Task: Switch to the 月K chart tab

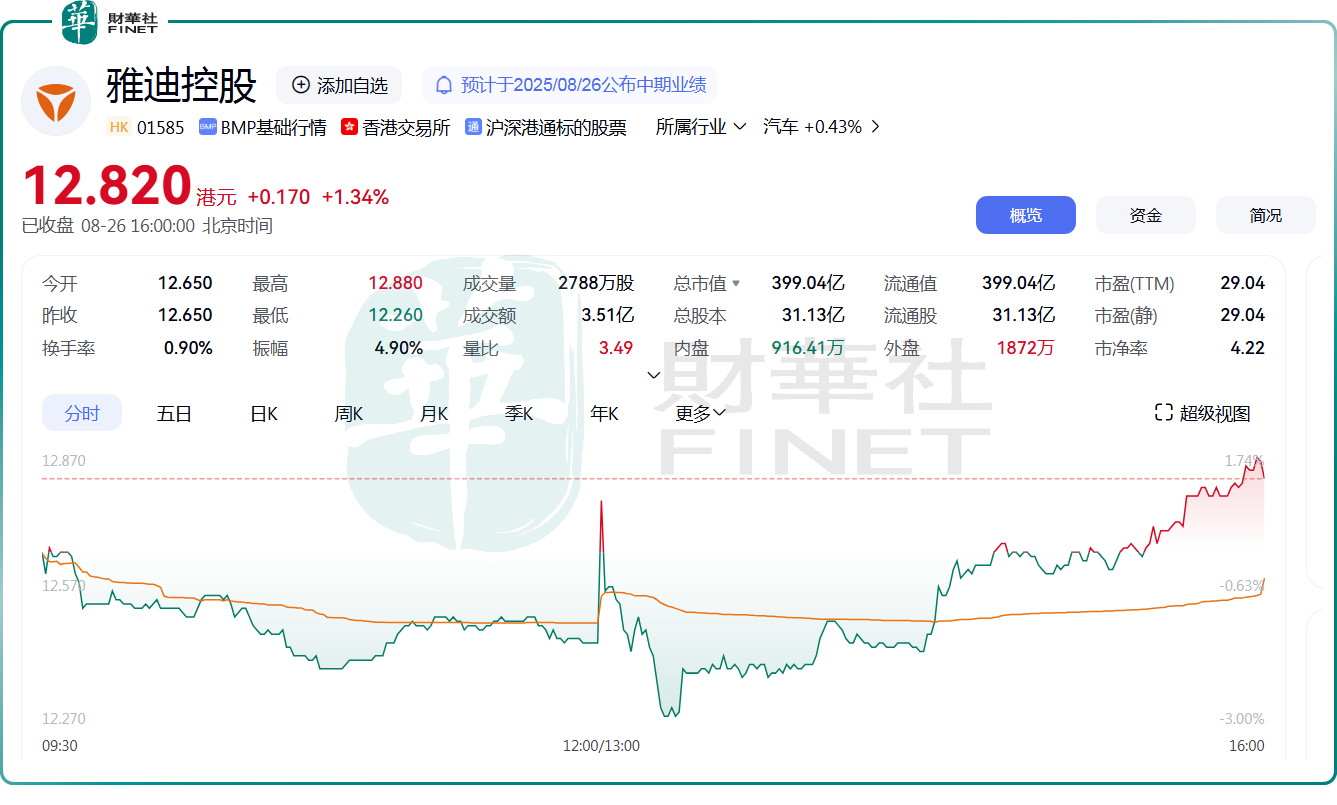Action: [434, 413]
